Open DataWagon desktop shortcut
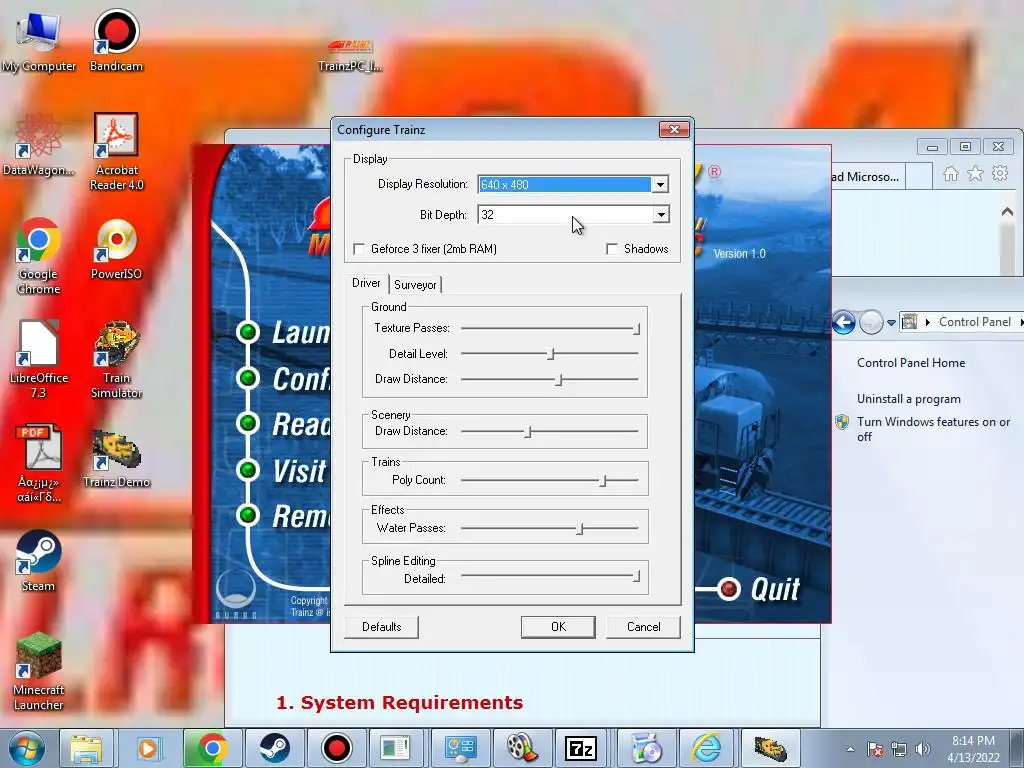This screenshot has width=1024, height=768. [38, 145]
